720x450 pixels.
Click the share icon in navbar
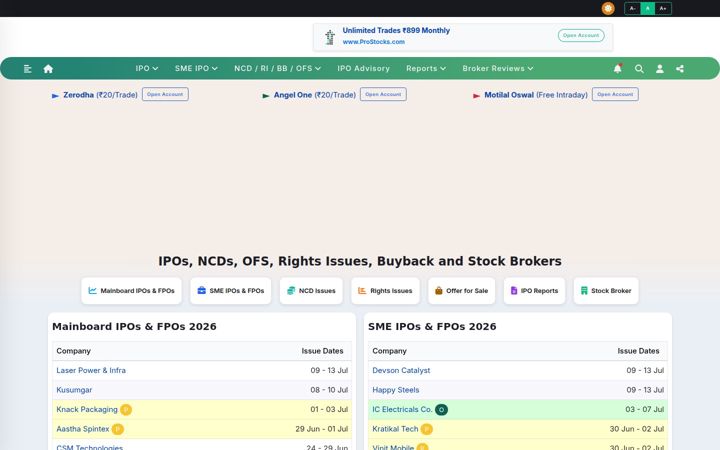(680, 69)
